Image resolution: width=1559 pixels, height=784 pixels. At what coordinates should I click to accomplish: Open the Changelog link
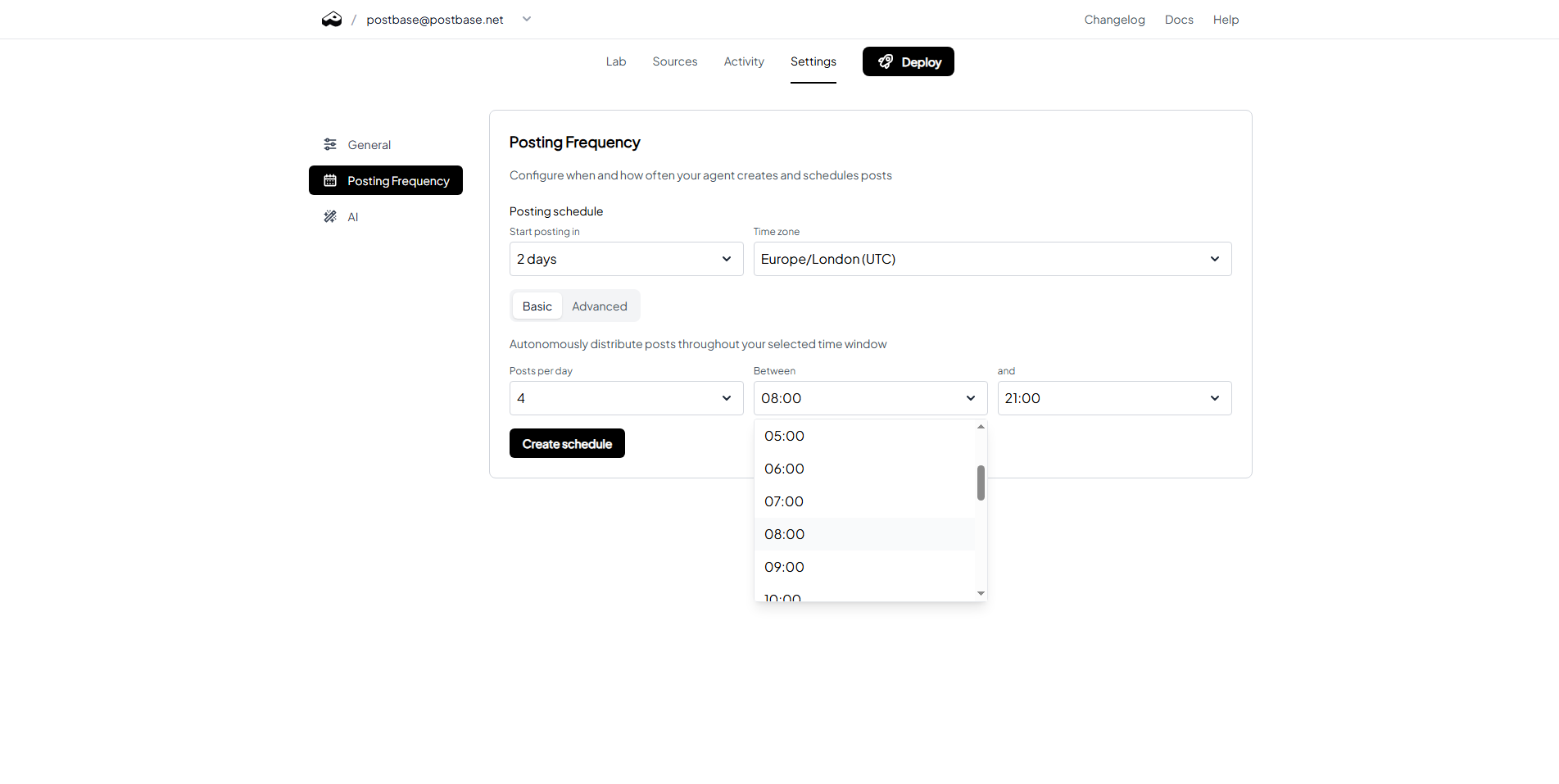point(1114,20)
